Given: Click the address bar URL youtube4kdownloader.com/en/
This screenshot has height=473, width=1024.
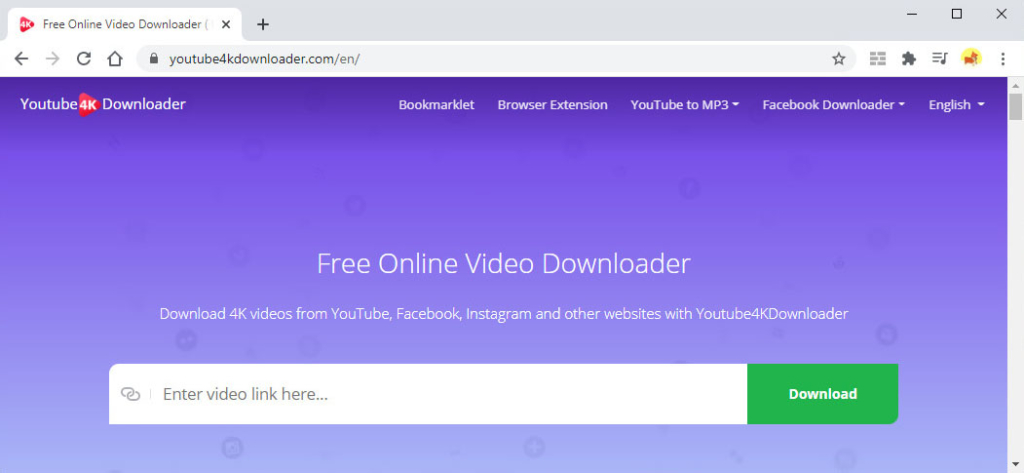Looking at the screenshot, I should click(264, 59).
